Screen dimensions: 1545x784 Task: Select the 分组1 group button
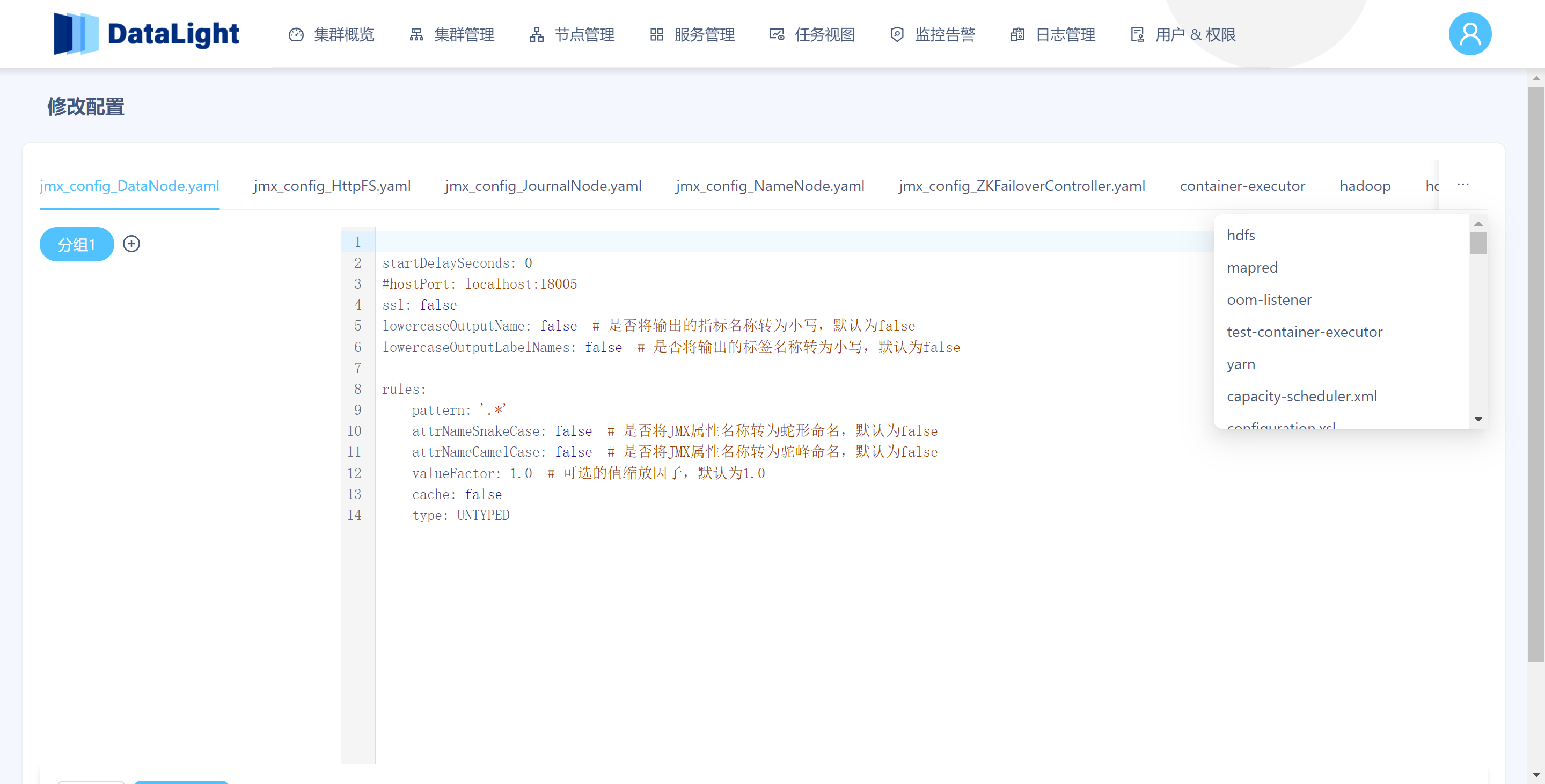(77, 244)
